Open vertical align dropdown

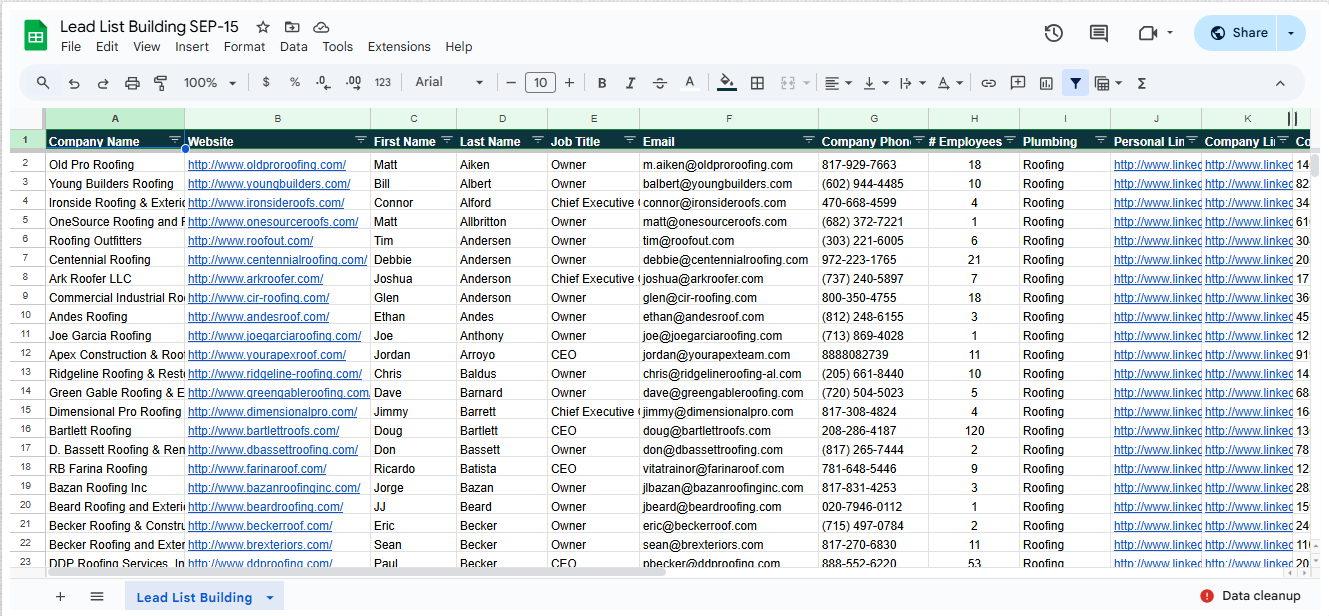click(x=875, y=83)
